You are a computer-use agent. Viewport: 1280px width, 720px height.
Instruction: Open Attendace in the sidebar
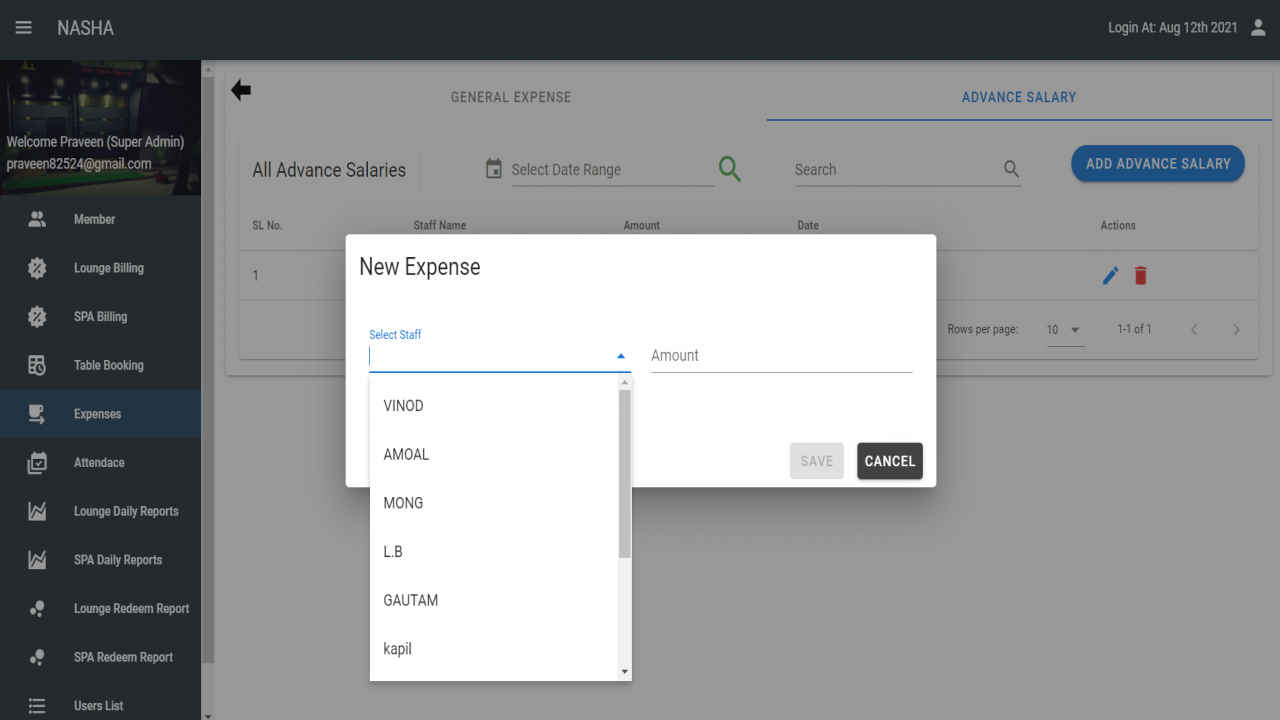point(100,462)
